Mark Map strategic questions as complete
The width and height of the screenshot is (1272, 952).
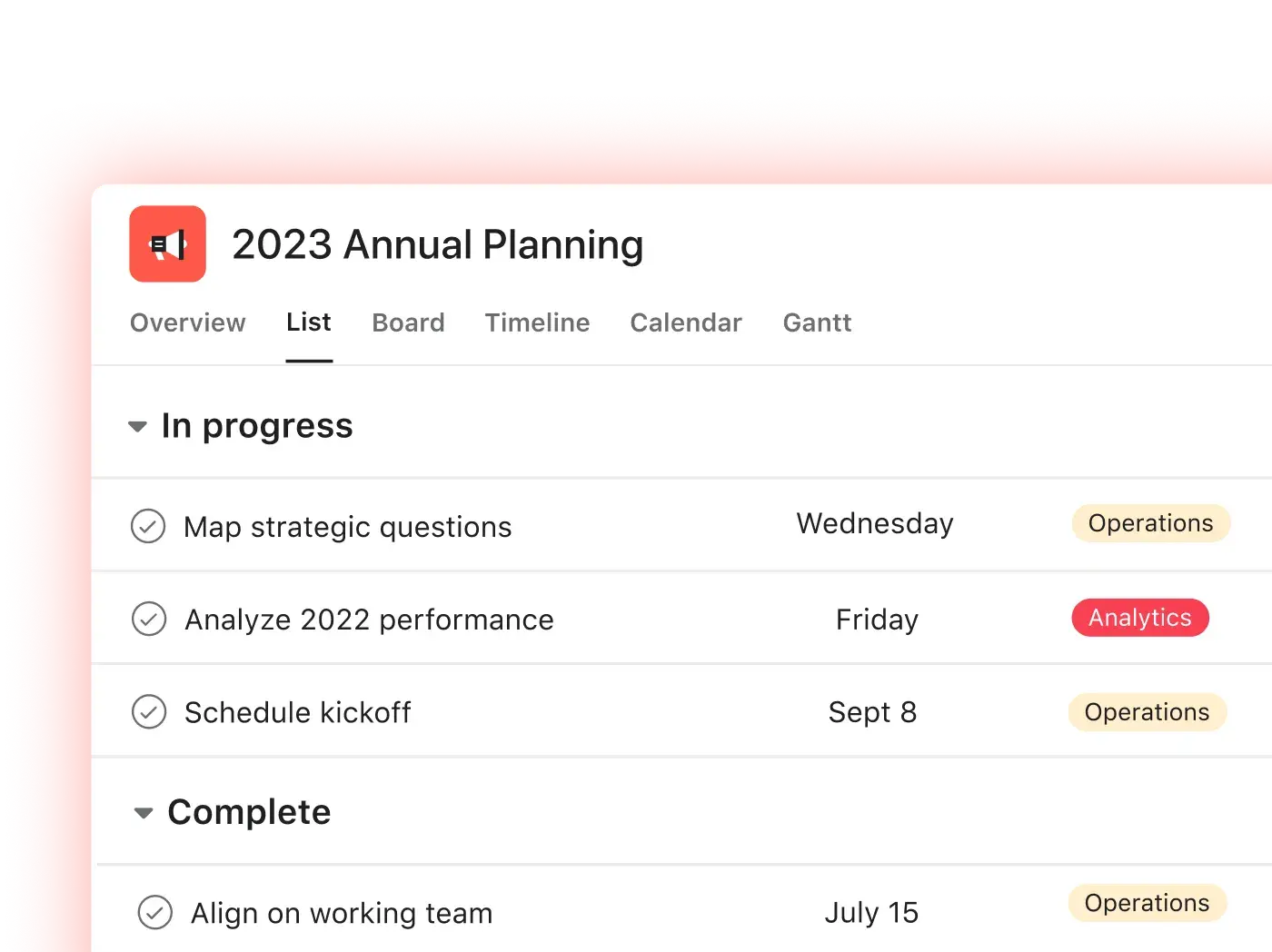(148, 526)
